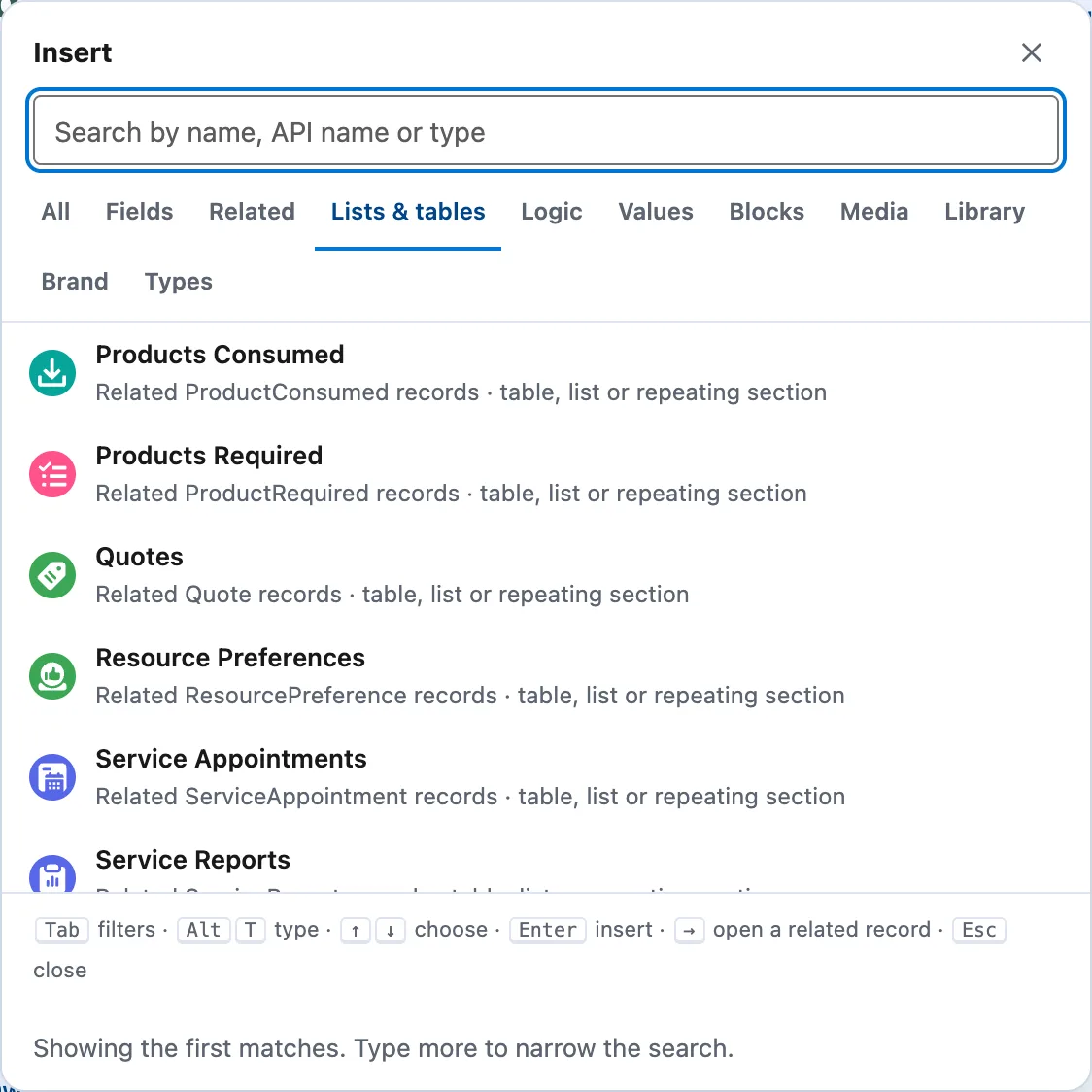
Task: Focus the search by name field
Action: pos(546,131)
